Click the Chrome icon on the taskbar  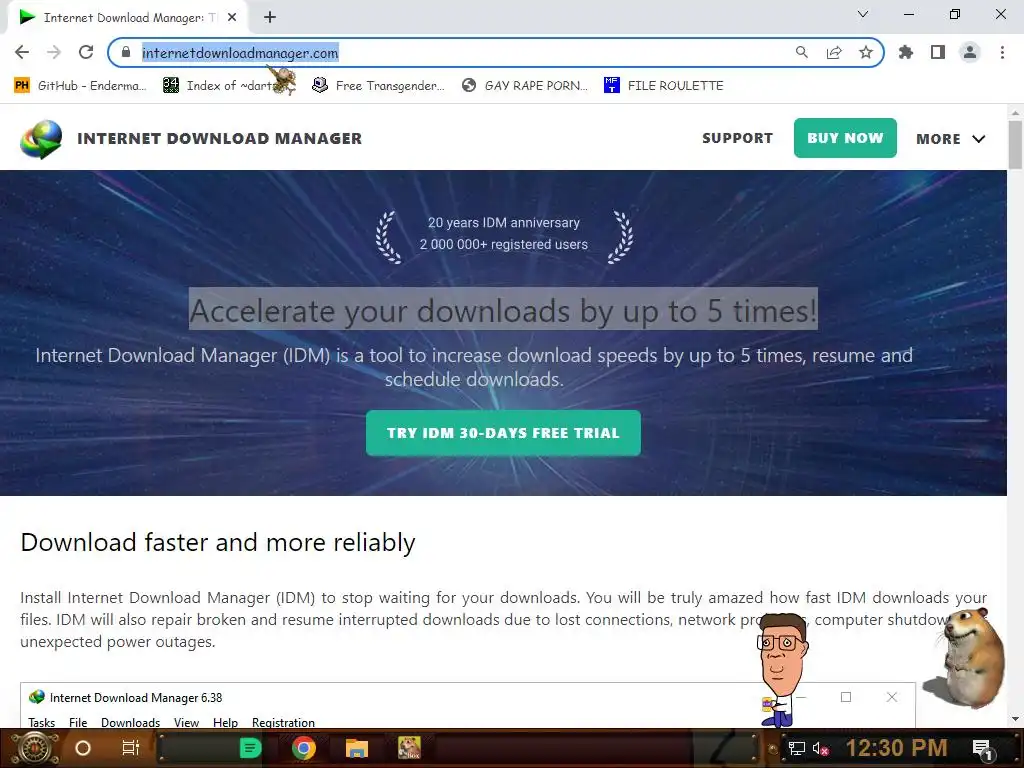304,748
